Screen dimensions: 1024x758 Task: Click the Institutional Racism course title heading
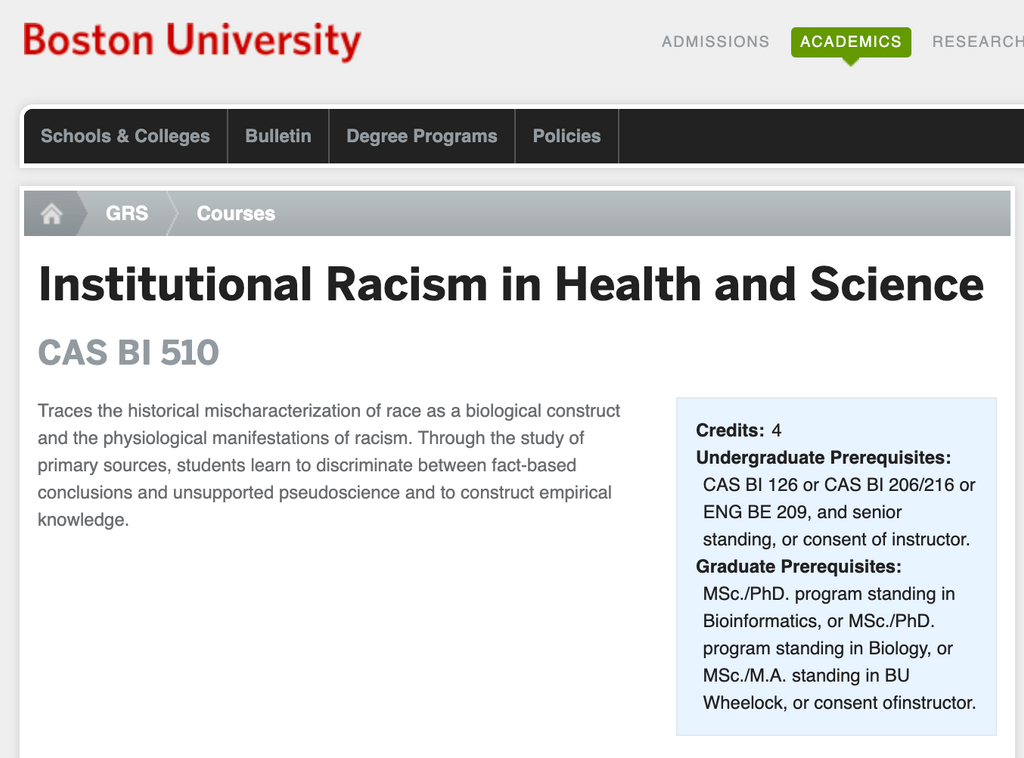[510, 285]
